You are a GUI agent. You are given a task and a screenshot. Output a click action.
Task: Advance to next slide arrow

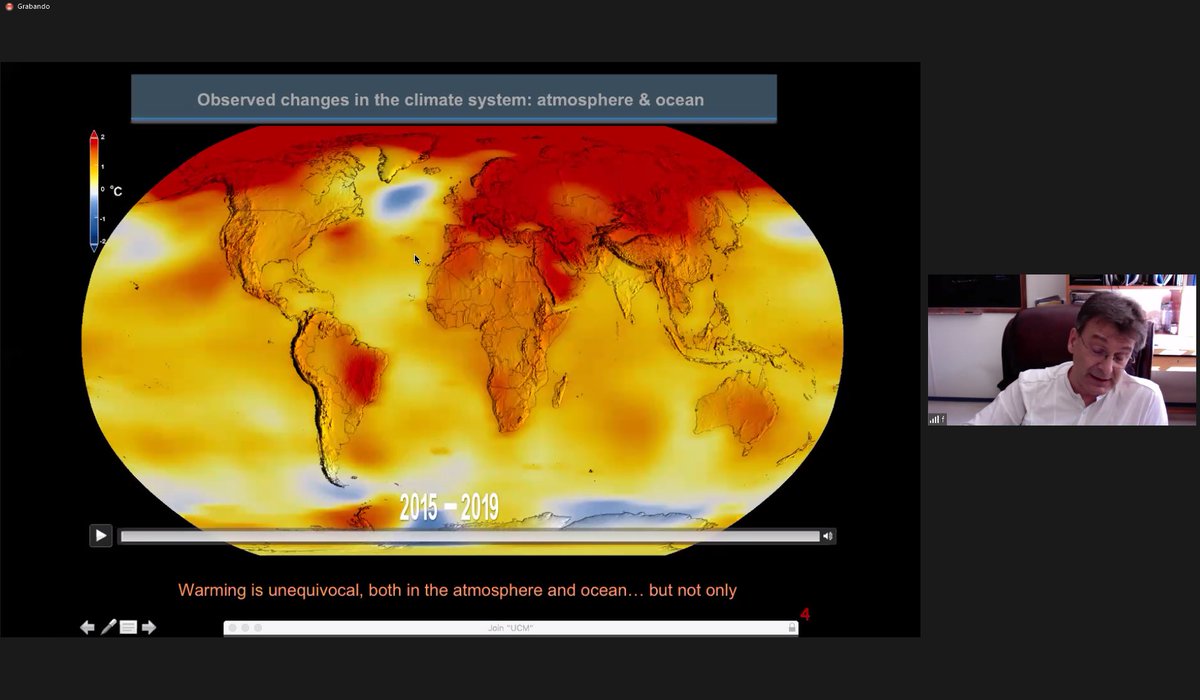tap(149, 627)
